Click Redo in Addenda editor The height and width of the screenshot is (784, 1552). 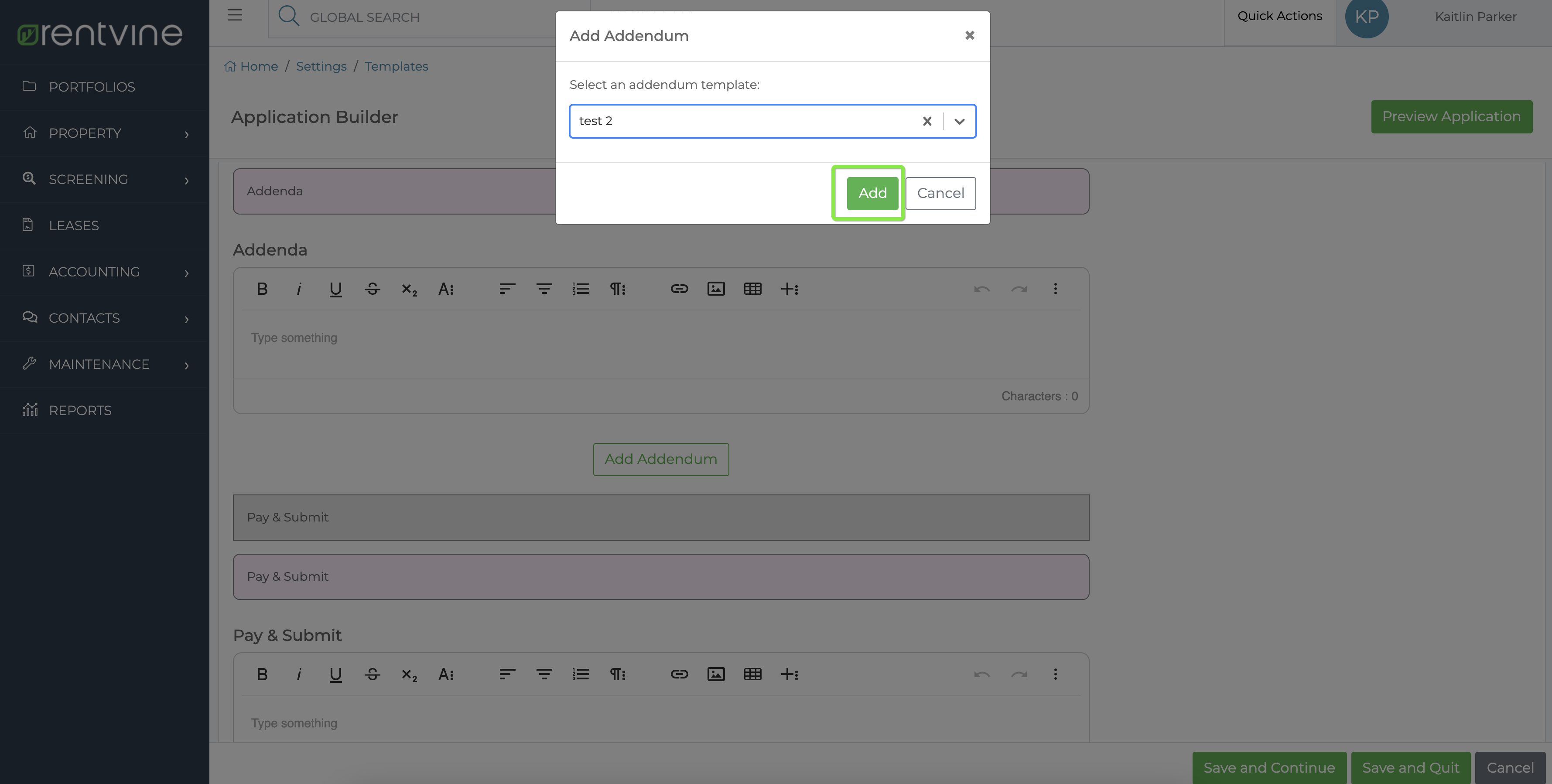coord(1018,289)
